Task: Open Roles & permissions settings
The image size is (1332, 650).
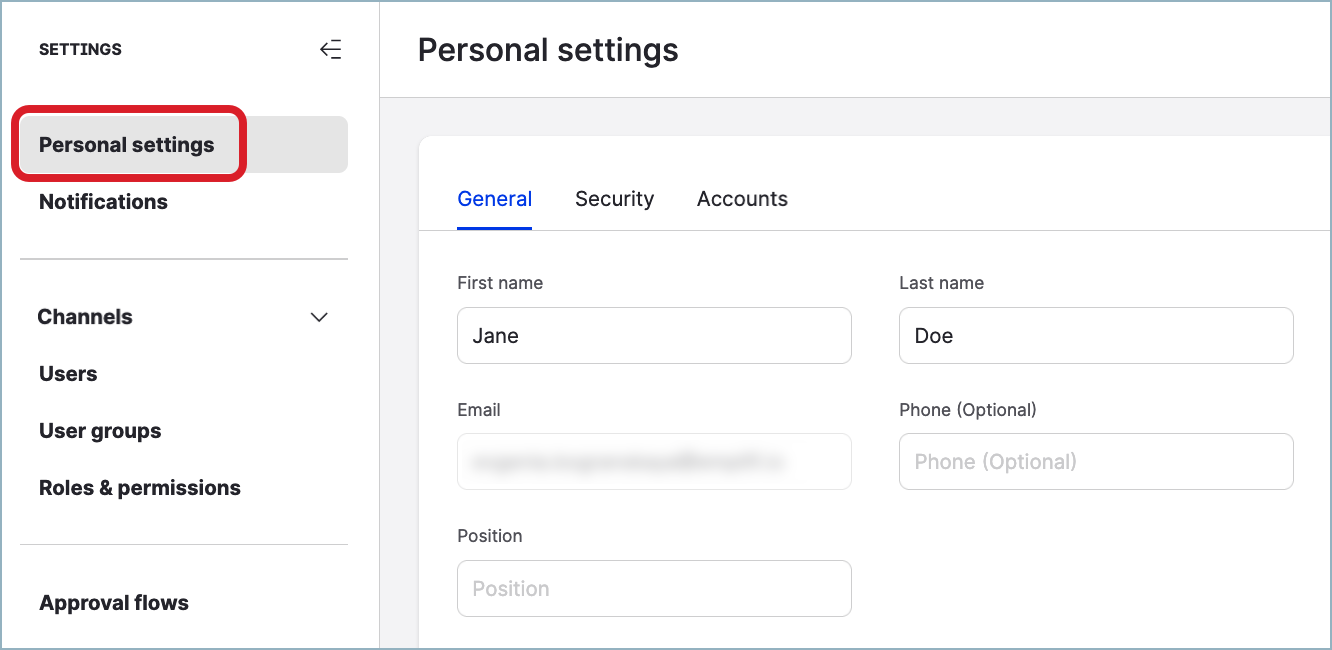Action: [x=139, y=488]
